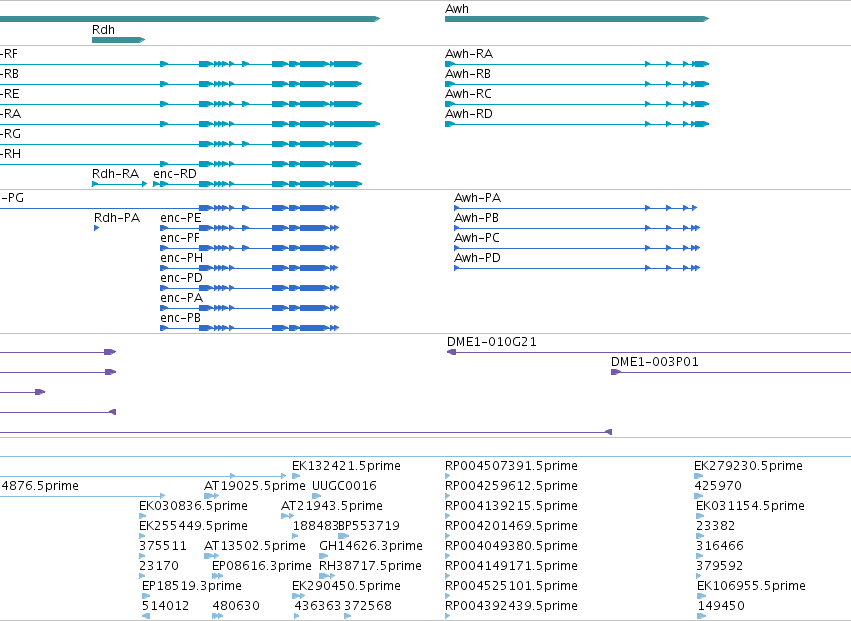Click the enc-PF protein label
This screenshot has height=621, width=851.
pos(180,238)
